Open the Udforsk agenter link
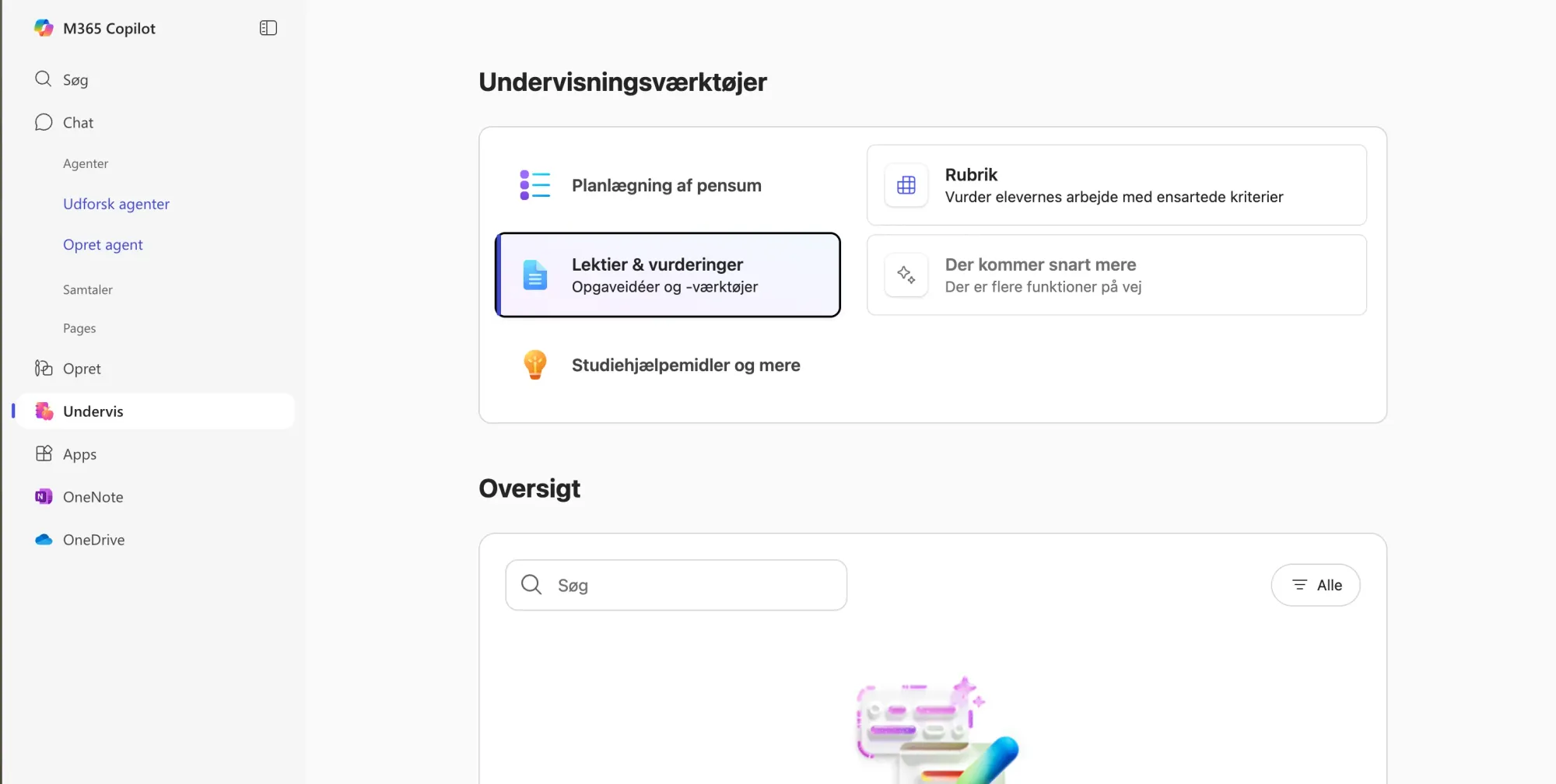Screen dimensions: 1556x784 116,204
